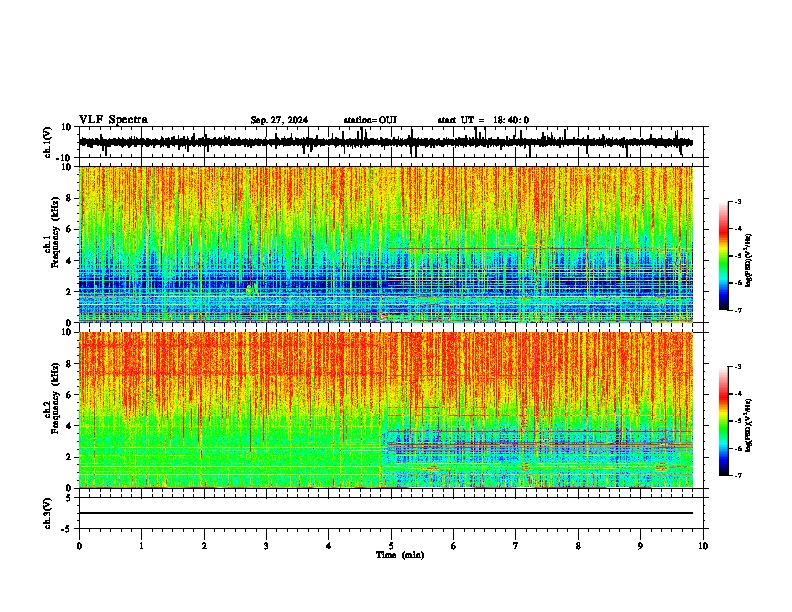Click the "6" kHz tick on ch.1 spectrogram
This screenshot has width=792, height=612.
pos(69,230)
